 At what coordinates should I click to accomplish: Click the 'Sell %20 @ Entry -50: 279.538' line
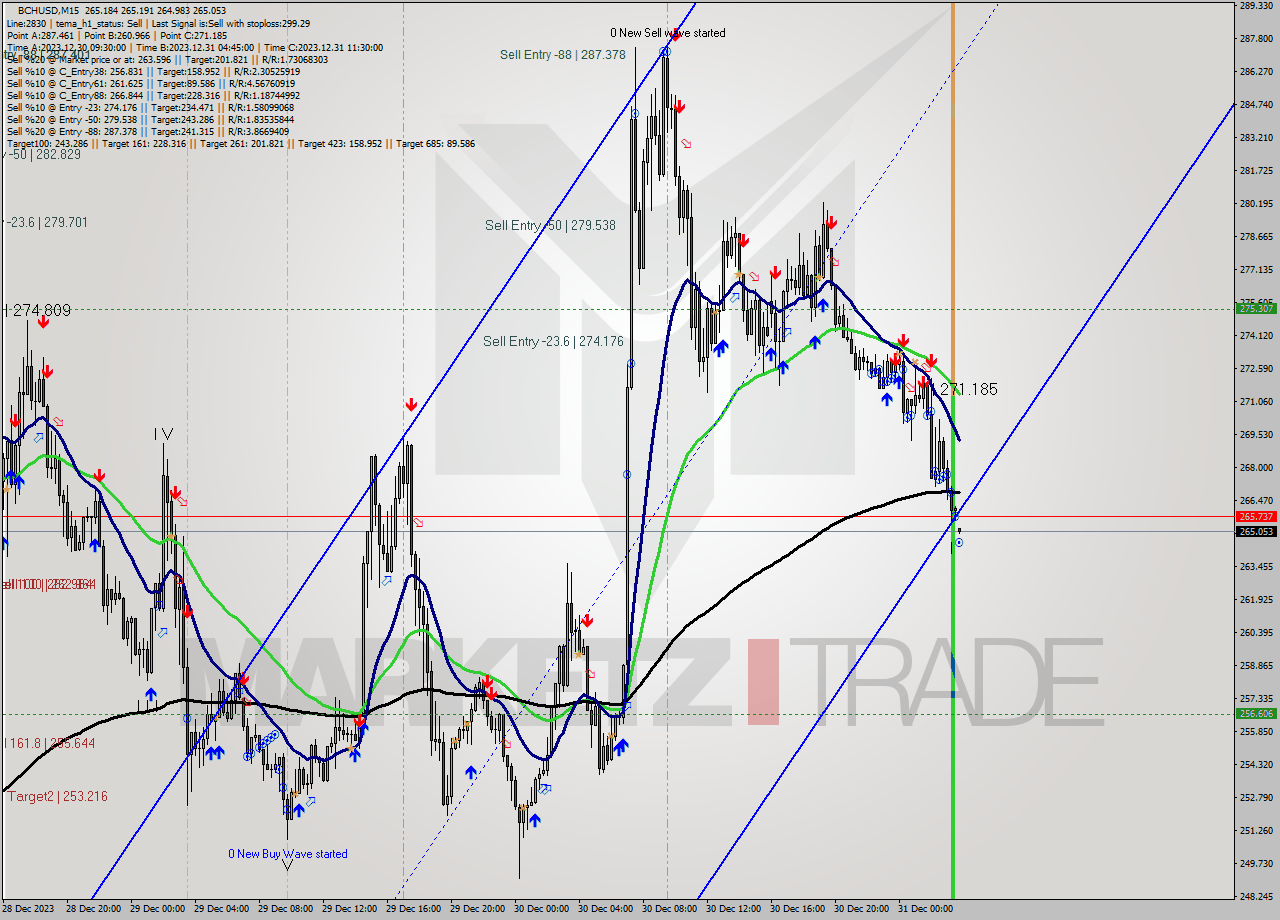point(150,119)
